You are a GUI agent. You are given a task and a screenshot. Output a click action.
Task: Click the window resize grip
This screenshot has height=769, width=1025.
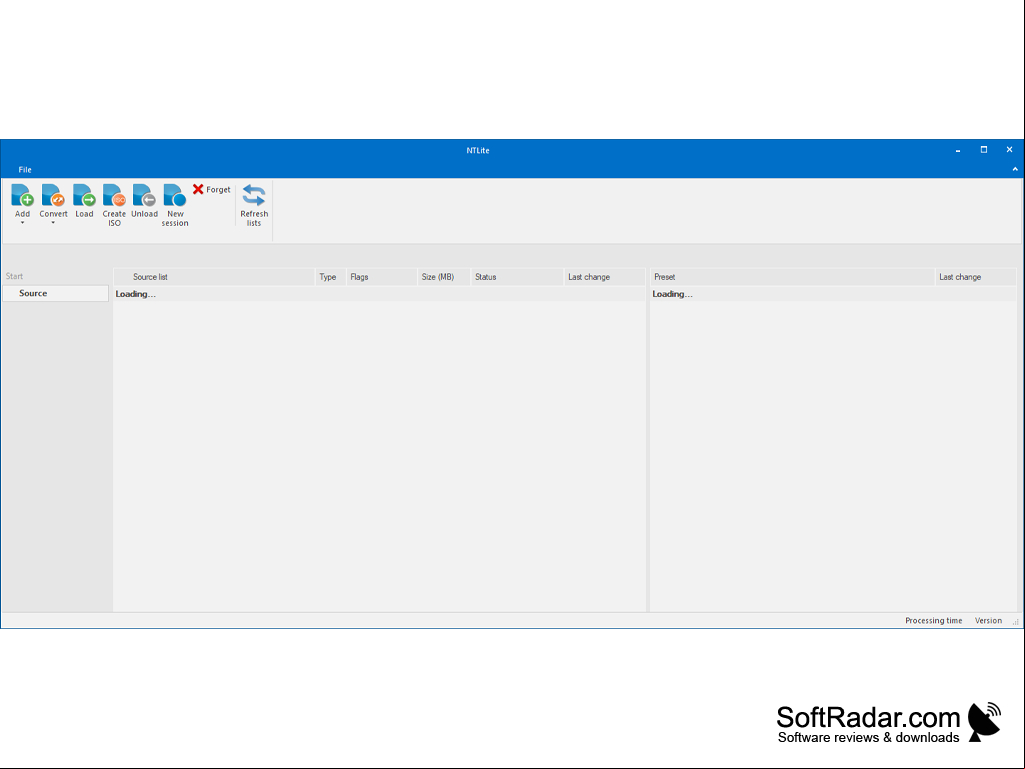click(x=1016, y=622)
